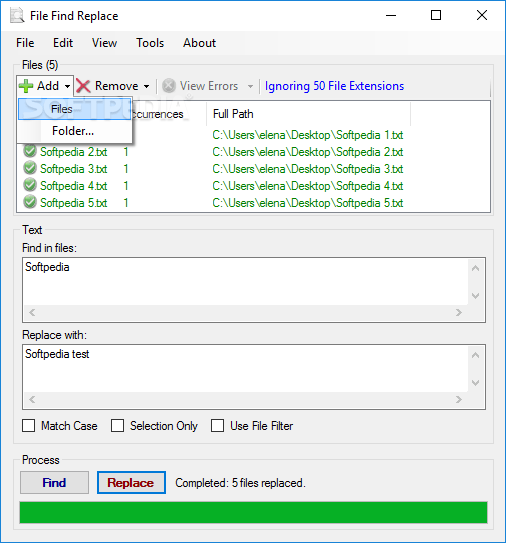This screenshot has height=543, width=506.
Task: Click left arrow of Replace with horizontal scrollbar
Action: coord(32,399)
